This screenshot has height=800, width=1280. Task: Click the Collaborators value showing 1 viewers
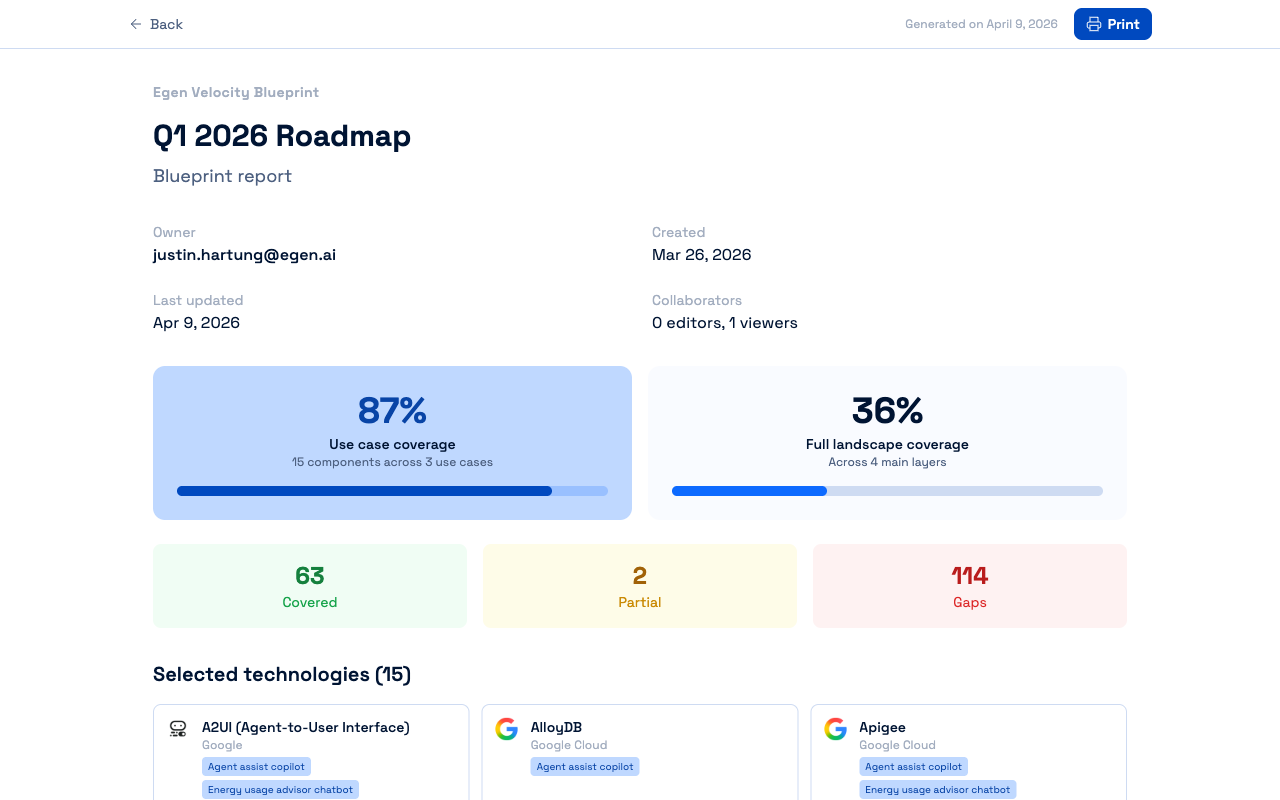[x=724, y=322]
